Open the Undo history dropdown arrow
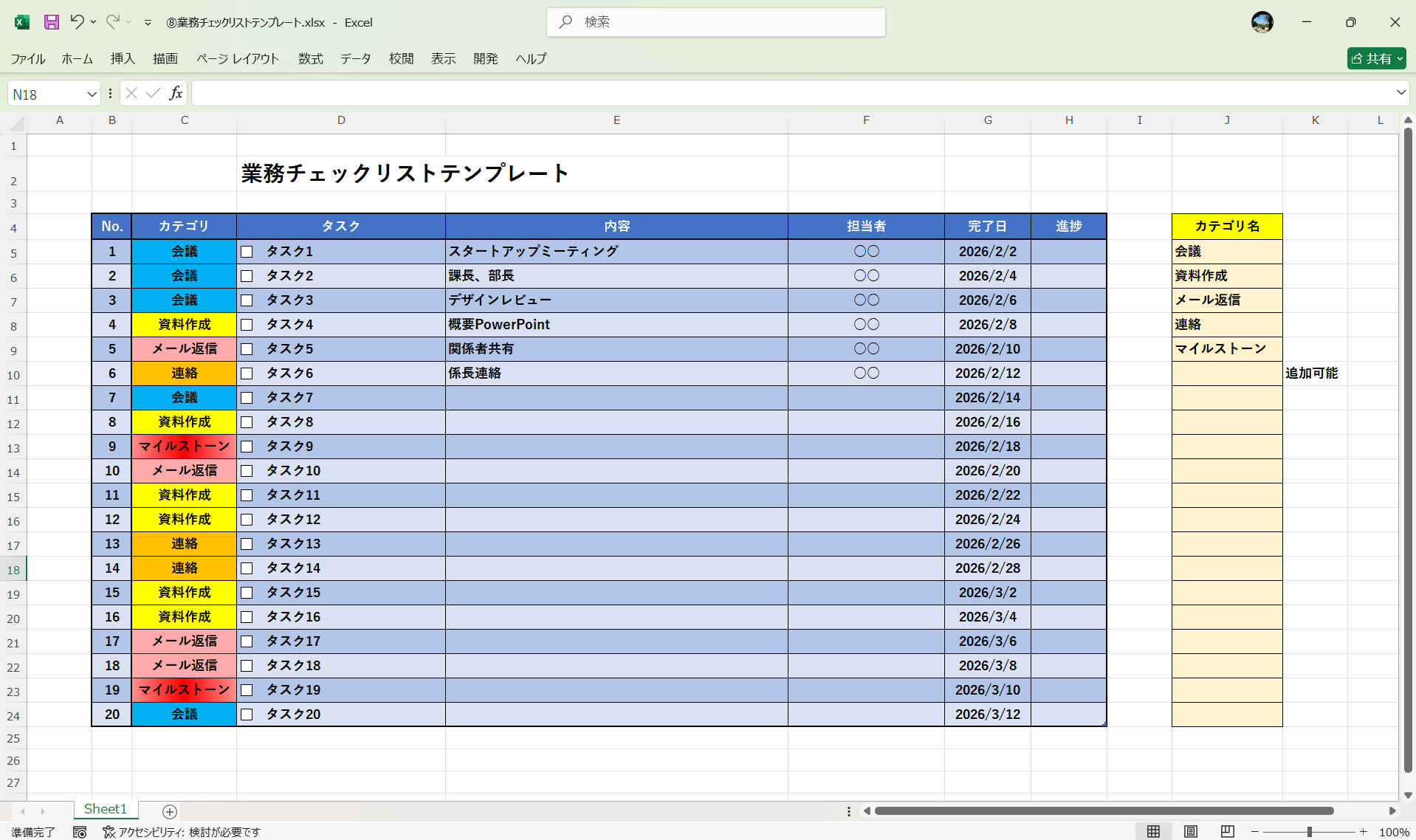This screenshot has width=1416, height=840. tap(92, 22)
